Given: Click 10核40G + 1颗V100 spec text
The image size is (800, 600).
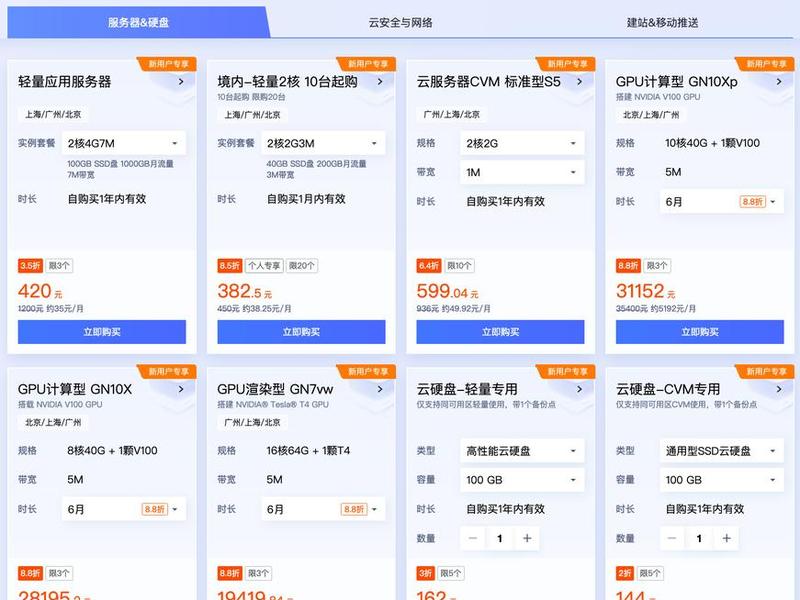Looking at the screenshot, I should [712, 143].
